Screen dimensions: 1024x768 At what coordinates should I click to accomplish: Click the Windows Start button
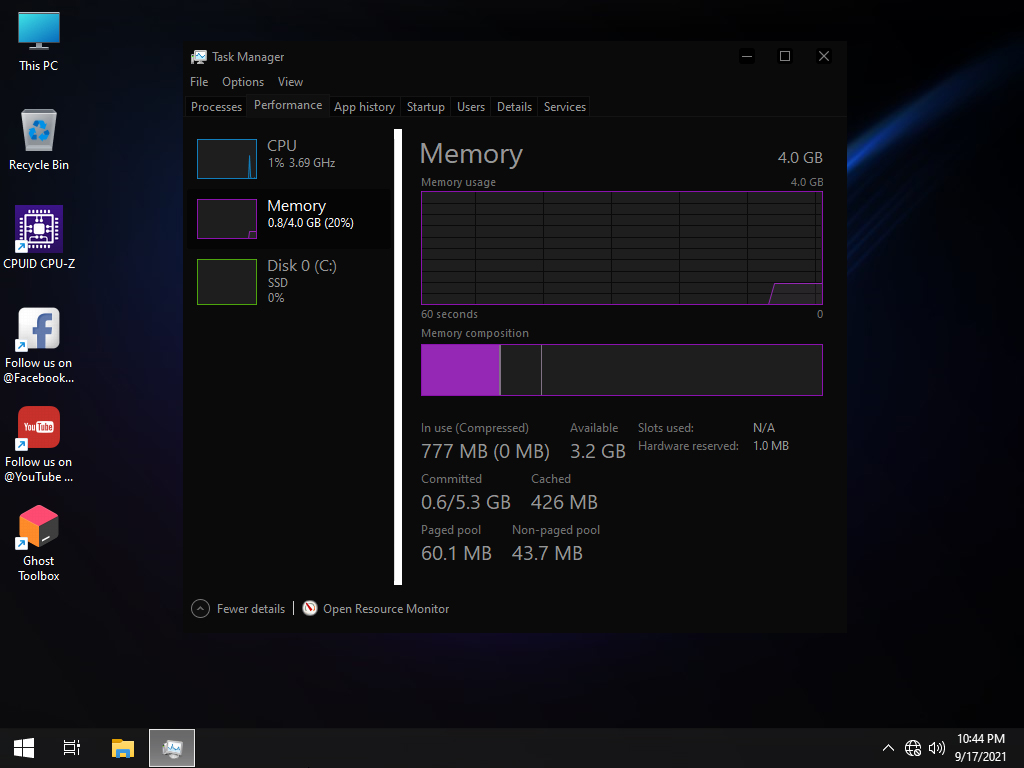point(24,748)
